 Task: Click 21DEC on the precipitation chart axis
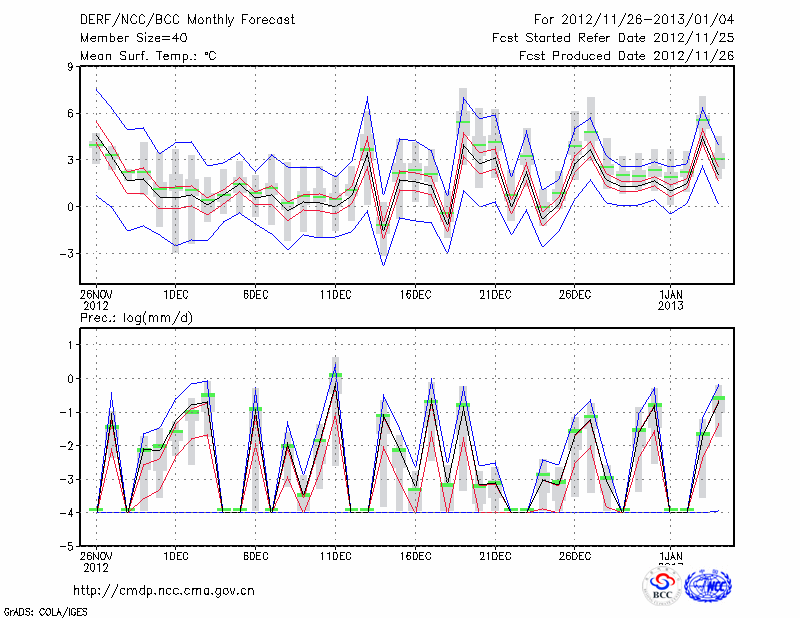click(x=495, y=555)
